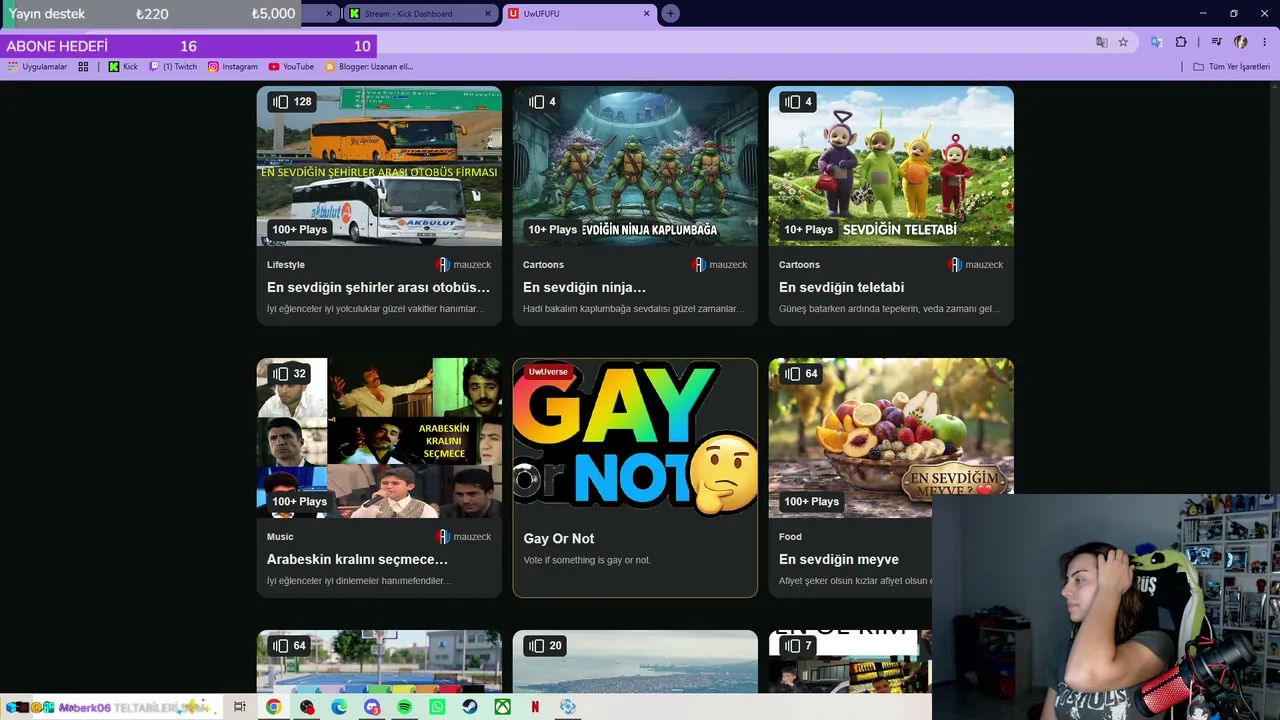The width and height of the screenshot is (1280, 720).
Task: Click the blue extension icon beside the star
Action: [x=1156, y=42]
